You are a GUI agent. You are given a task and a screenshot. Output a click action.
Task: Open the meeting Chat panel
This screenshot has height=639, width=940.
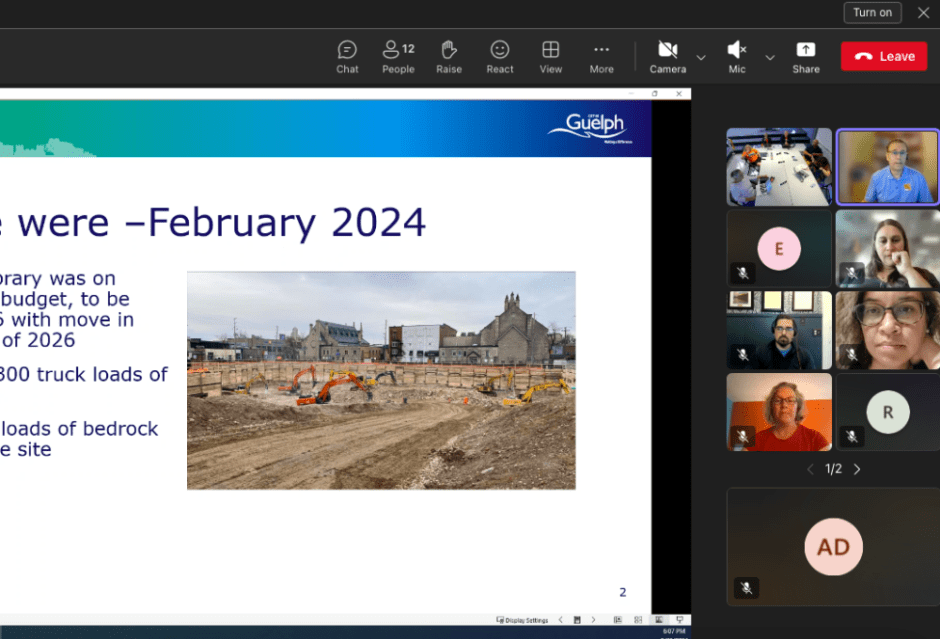(347, 57)
